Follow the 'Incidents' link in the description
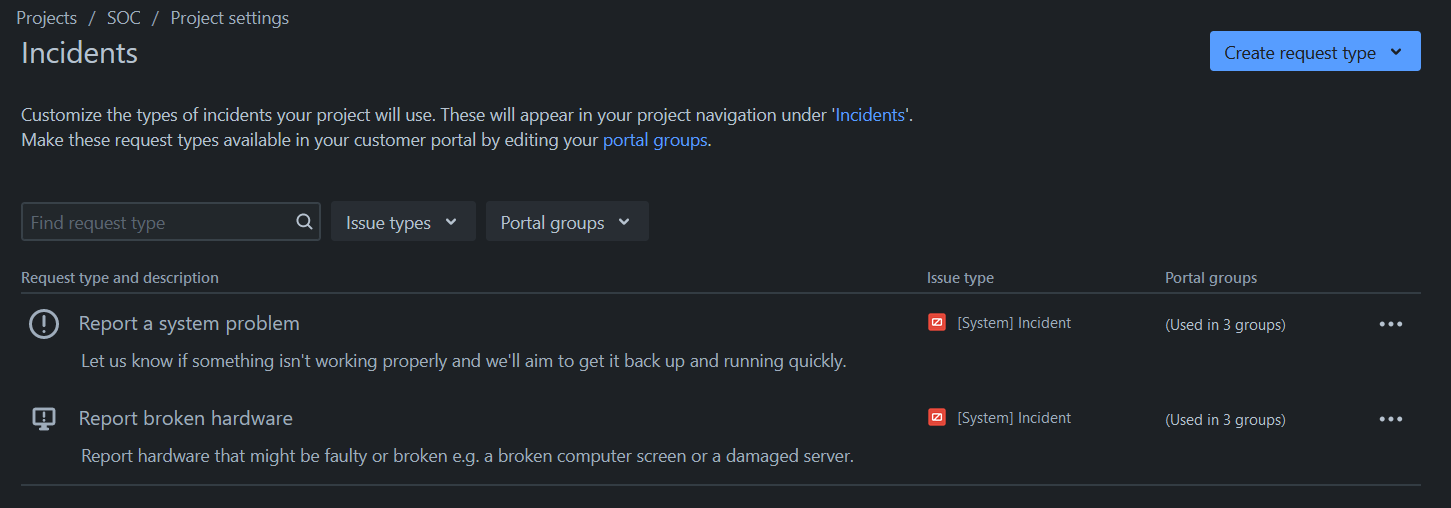This screenshot has width=1451, height=508. 871,115
